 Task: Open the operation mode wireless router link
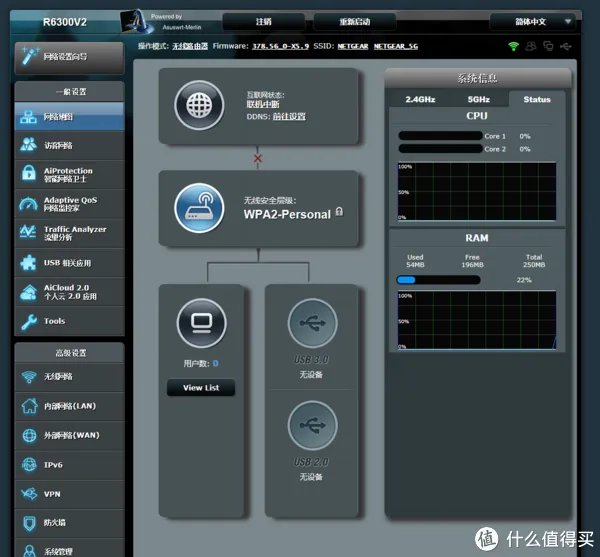[190, 46]
